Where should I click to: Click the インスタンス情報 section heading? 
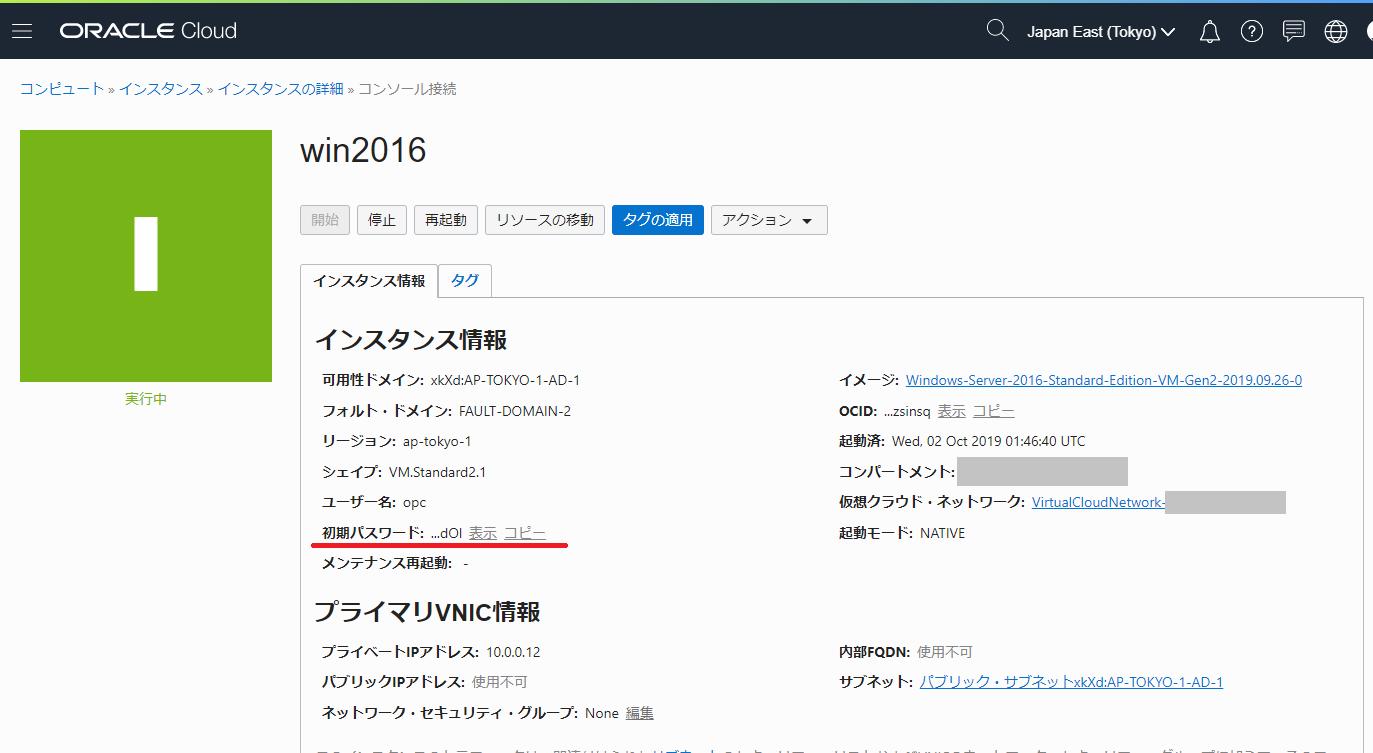(x=411, y=340)
